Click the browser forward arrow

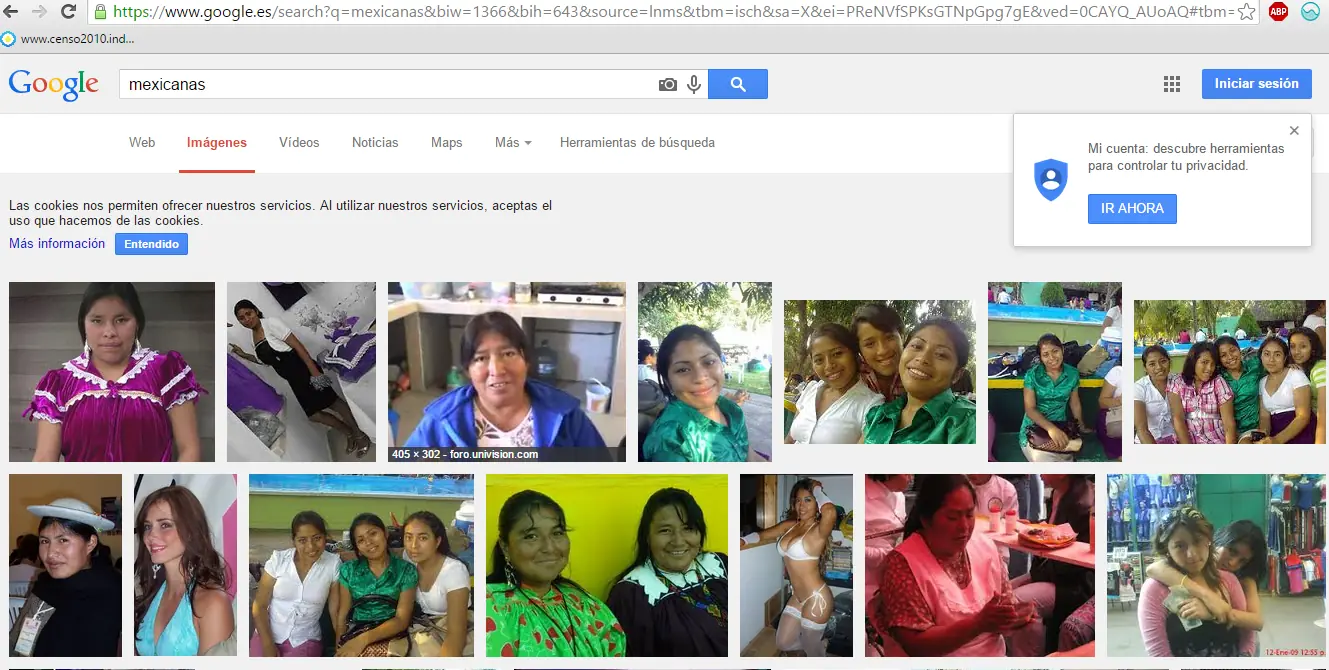(40, 12)
